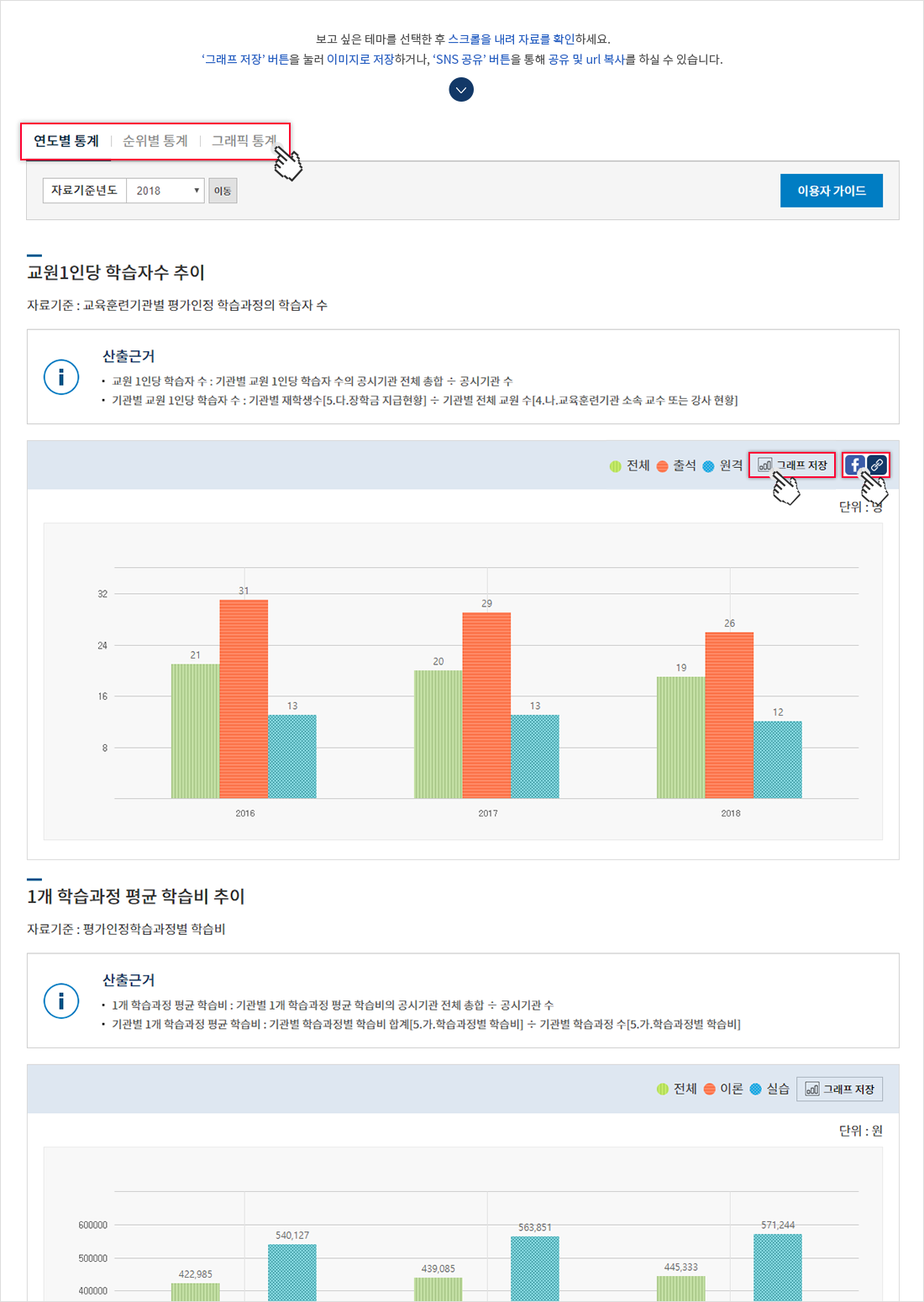Screen dimensions: 924x1302
Task: Click the teal bar labeled 571,244
Action: (x=778, y=1268)
